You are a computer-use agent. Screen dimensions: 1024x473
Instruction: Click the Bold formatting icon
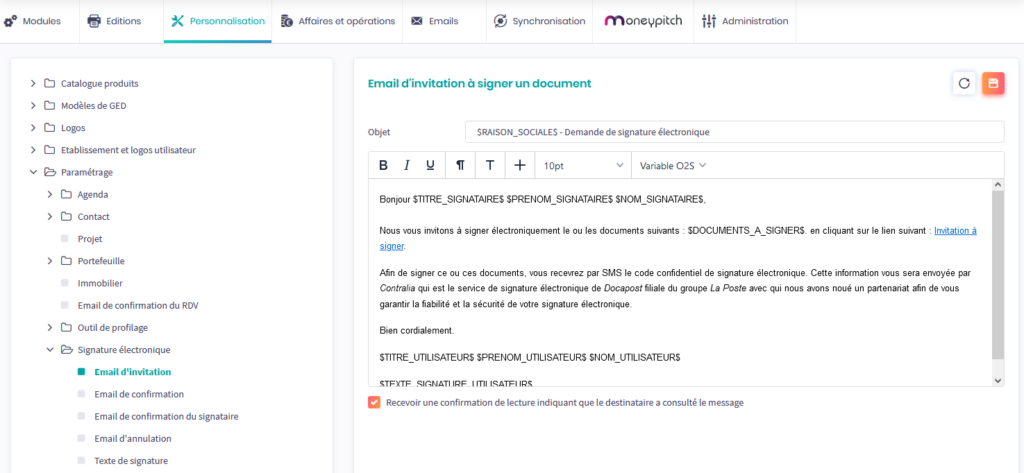click(x=383, y=165)
